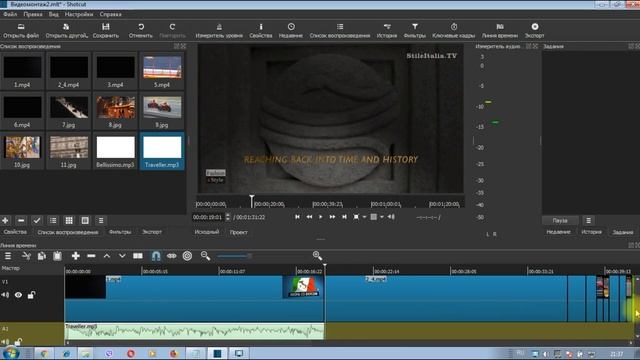The image size is (640, 360).
Task: Switch to the Проект player tab
Action: [x=238, y=232]
